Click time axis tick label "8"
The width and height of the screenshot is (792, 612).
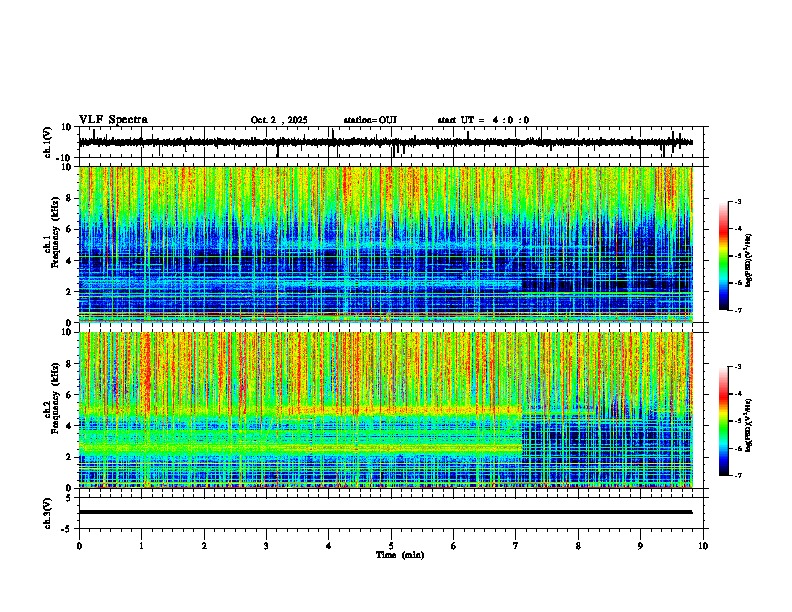[578, 546]
